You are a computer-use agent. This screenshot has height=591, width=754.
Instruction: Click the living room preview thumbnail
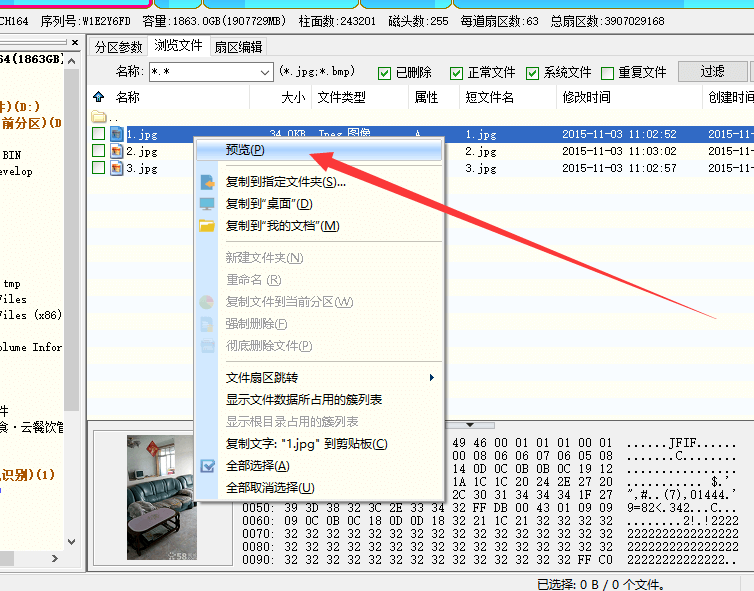162,497
